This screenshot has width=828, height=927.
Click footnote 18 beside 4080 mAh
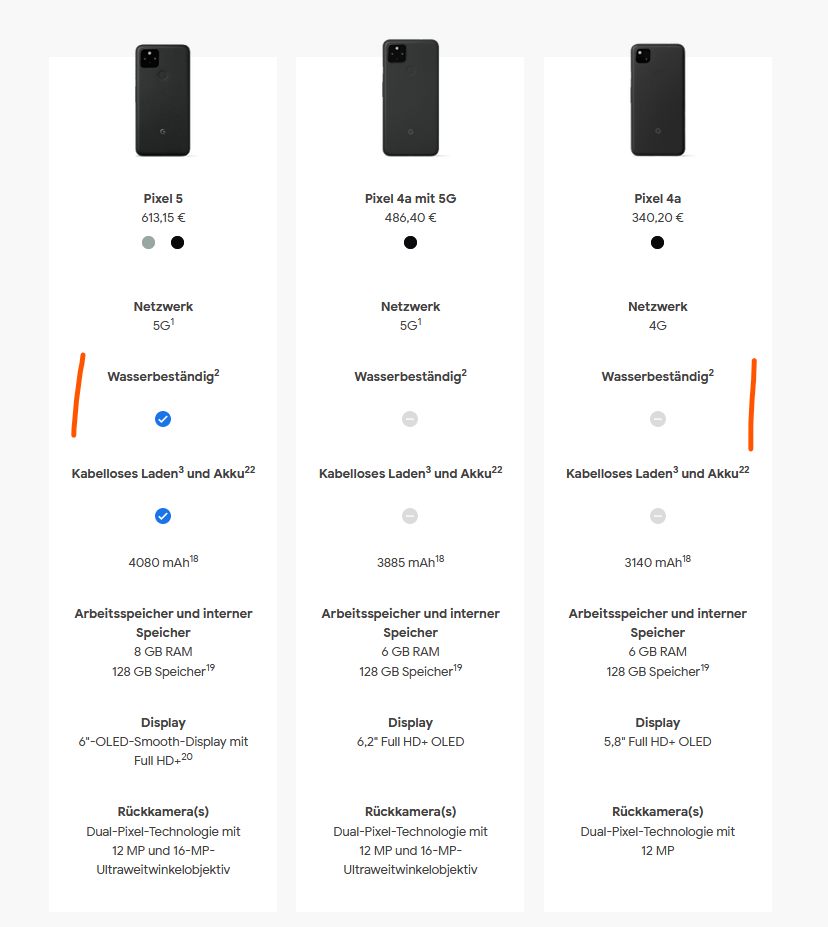(194, 559)
